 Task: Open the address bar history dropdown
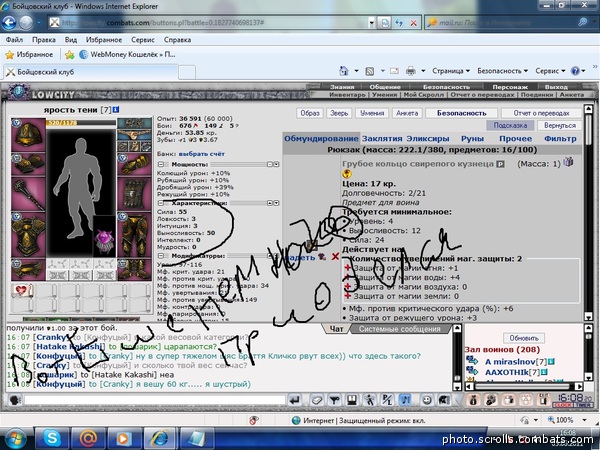click(371, 23)
